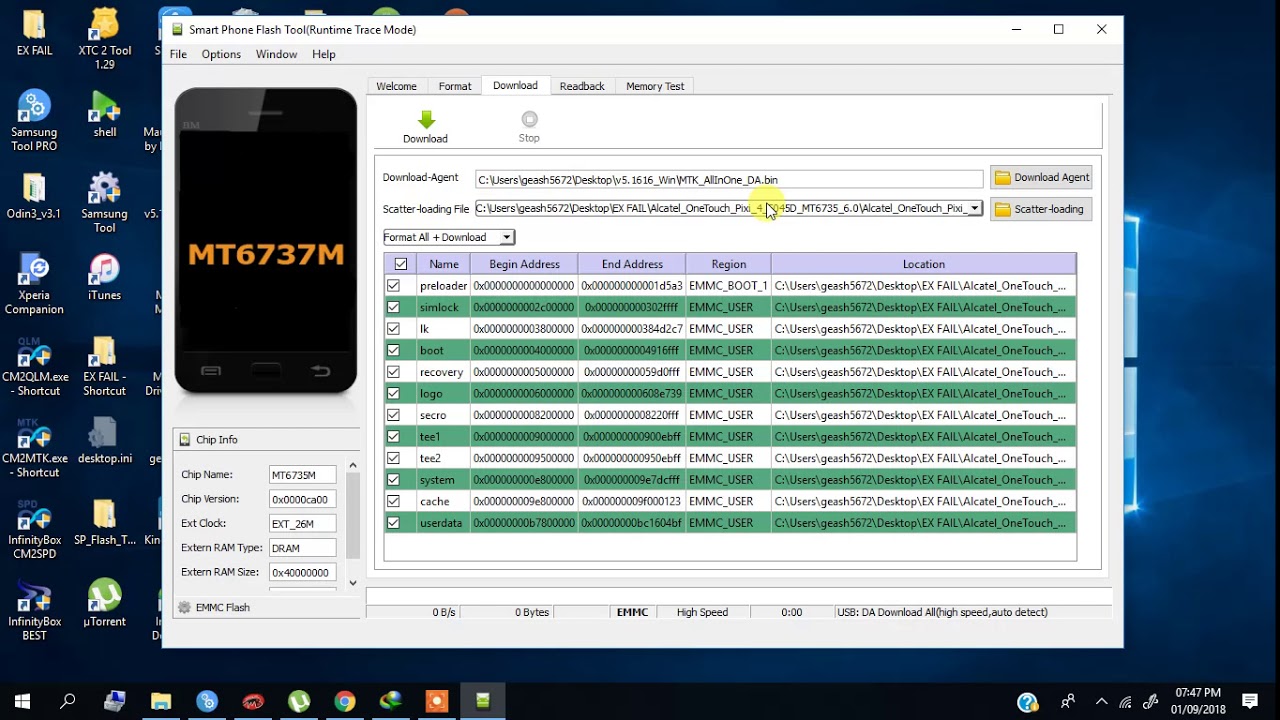Toggle the select-all checkbox in table header

tap(401, 264)
